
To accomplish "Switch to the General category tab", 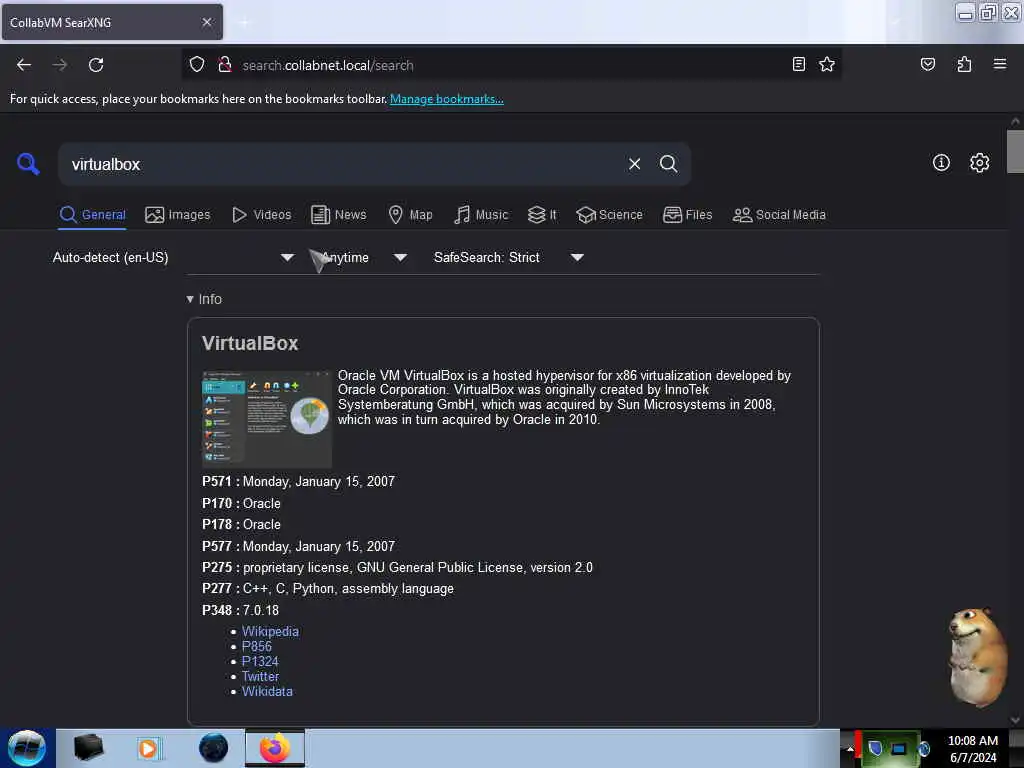I will click(92, 215).
